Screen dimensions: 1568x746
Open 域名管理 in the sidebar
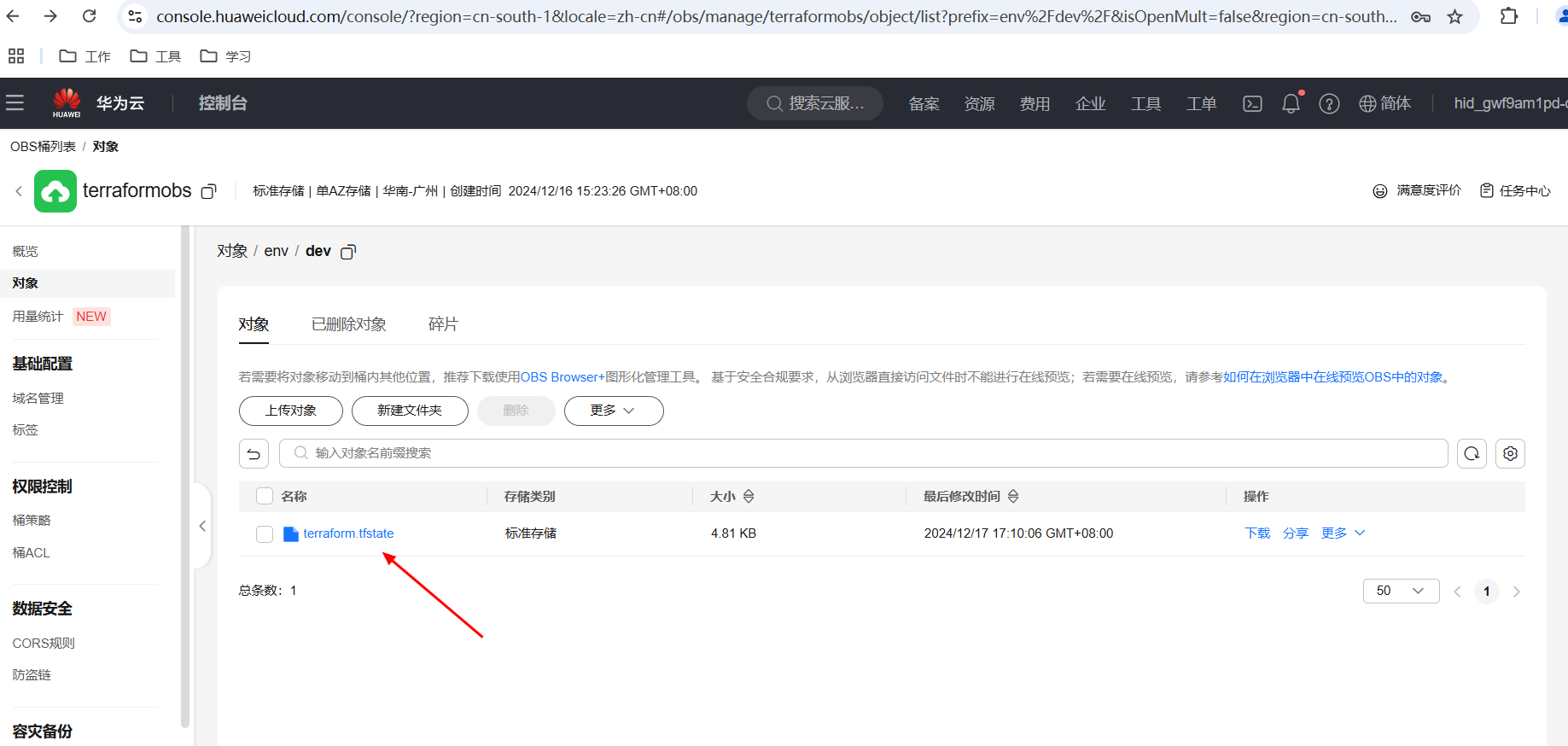pos(38,398)
